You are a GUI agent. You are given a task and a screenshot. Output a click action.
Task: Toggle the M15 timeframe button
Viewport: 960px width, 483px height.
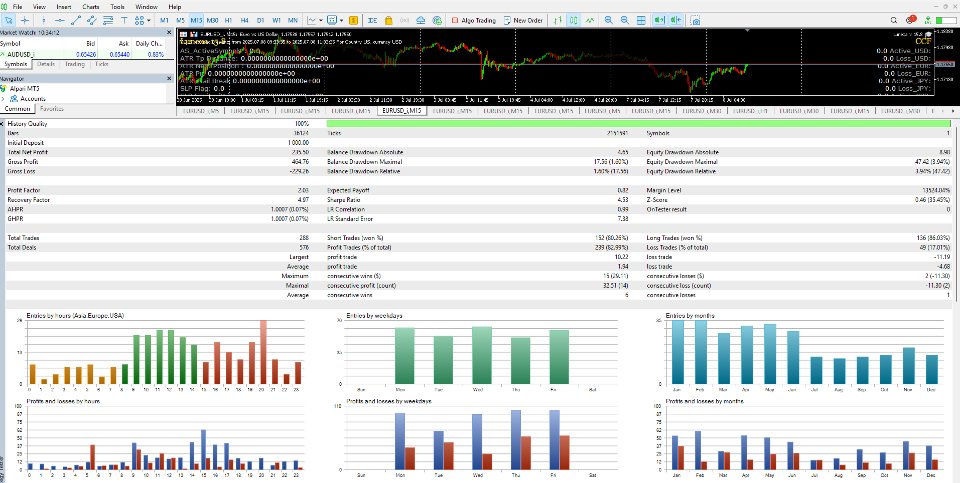coord(197,20)
